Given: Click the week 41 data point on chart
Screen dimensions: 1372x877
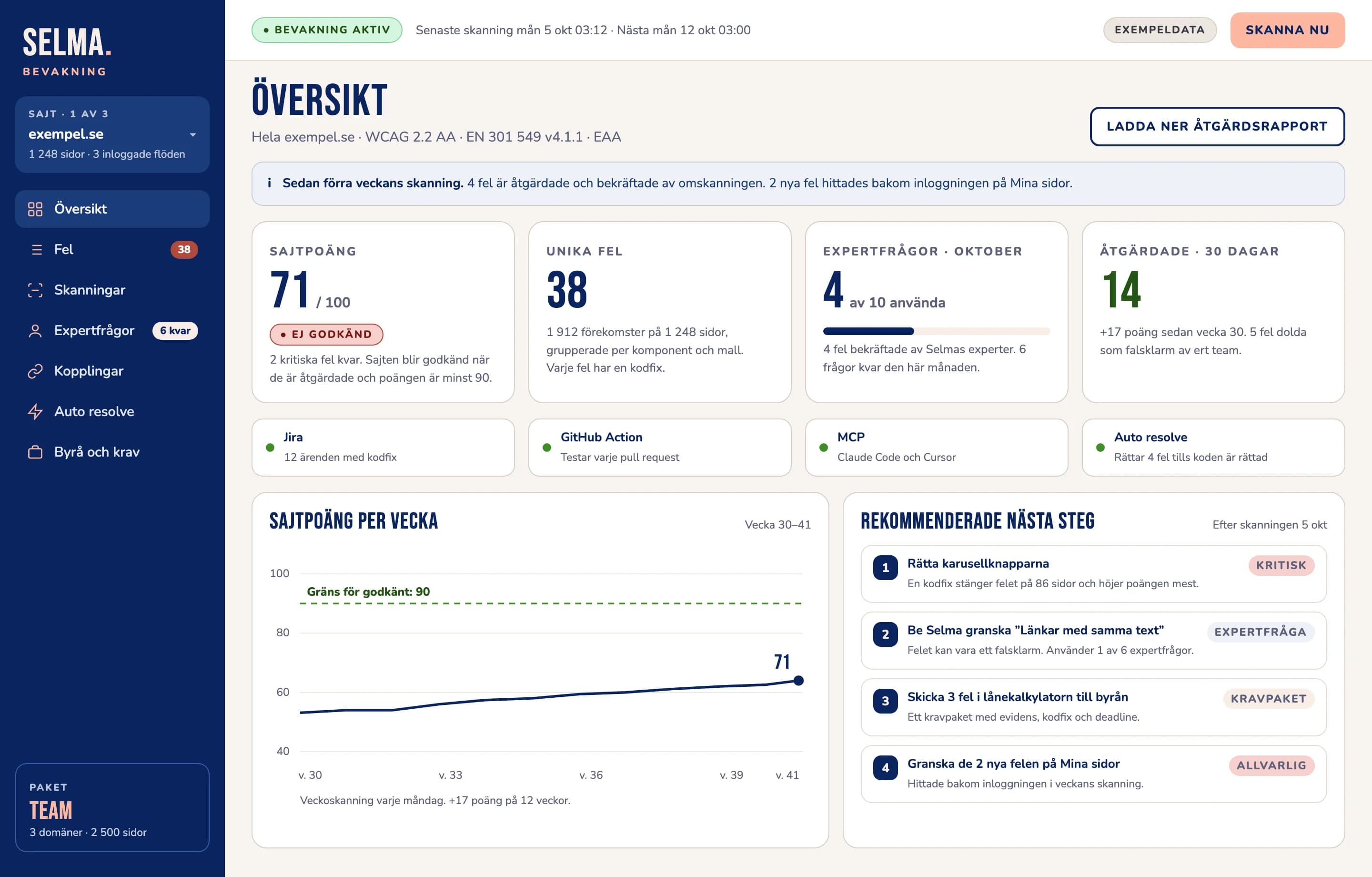Looking at the screenshot, I should (798, 680).
